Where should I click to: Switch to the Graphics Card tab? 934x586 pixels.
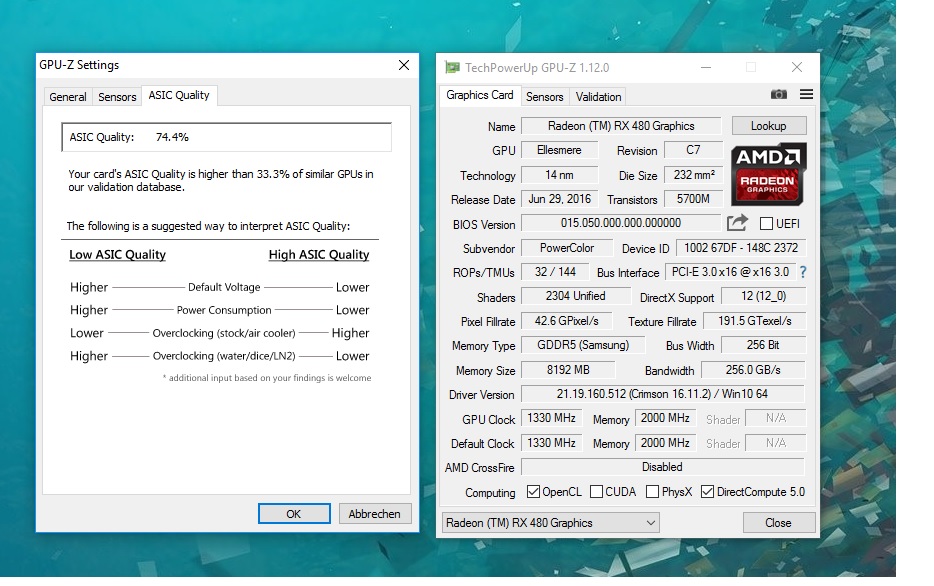(x=480, y=95)
